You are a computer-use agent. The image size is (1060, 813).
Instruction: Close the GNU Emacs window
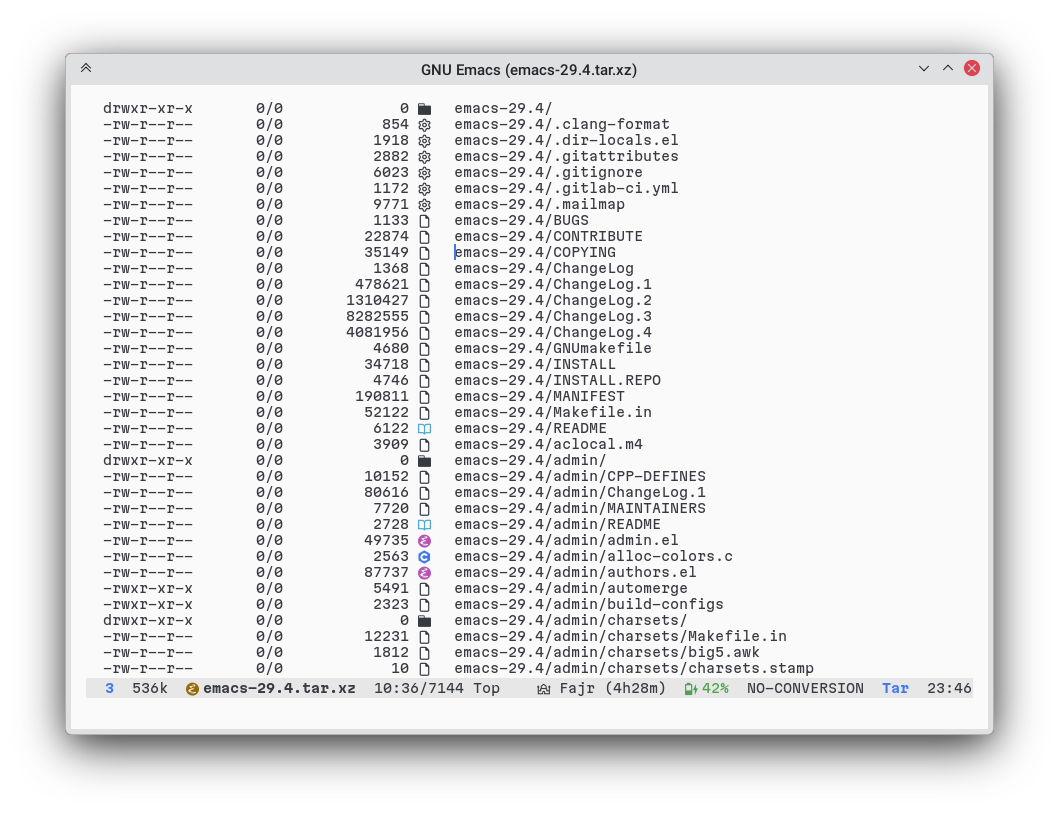tap(972, 68)
